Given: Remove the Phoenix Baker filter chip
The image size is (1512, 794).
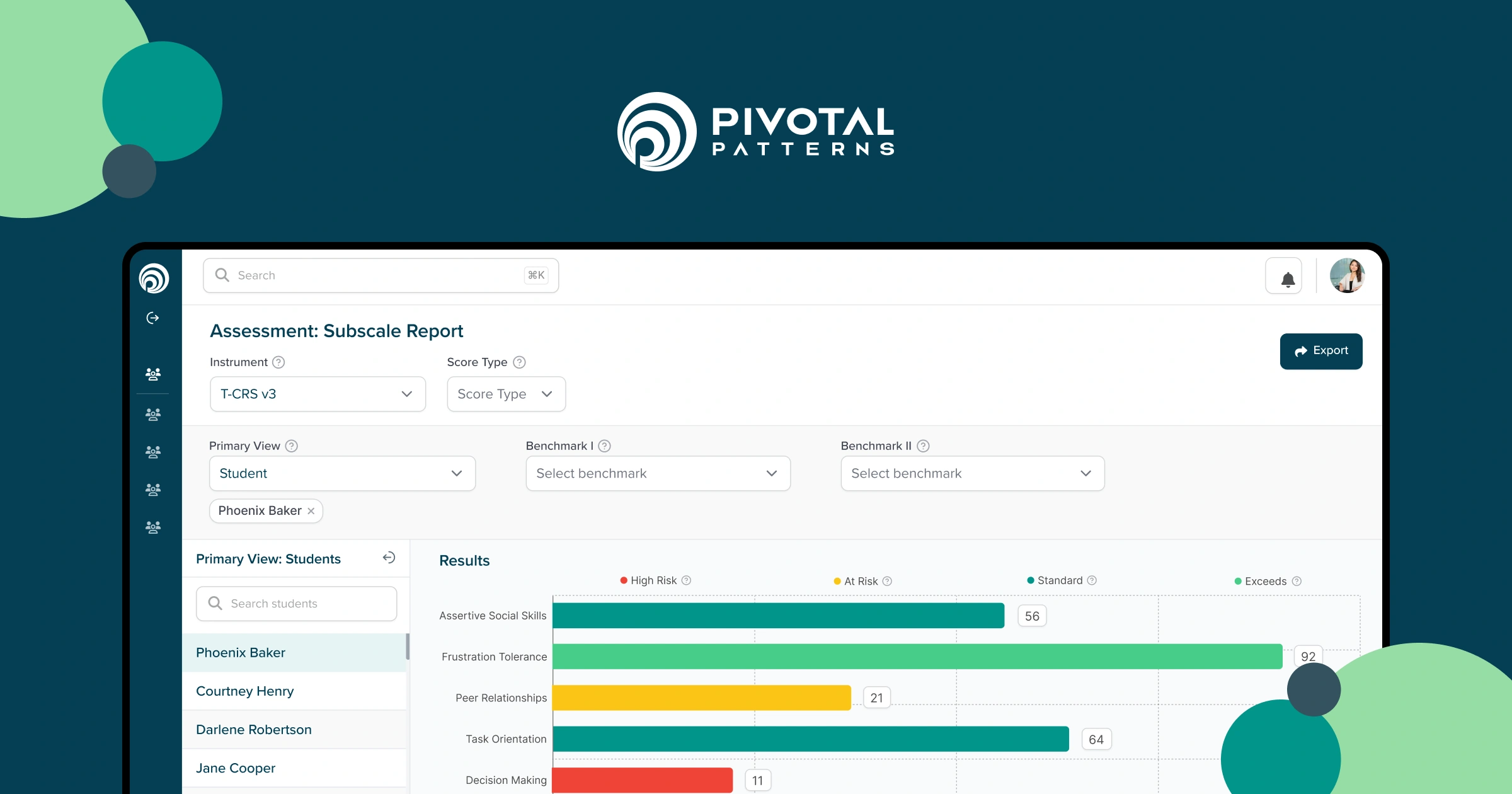Looking at the screenshot, I should [x=311, y=511].
